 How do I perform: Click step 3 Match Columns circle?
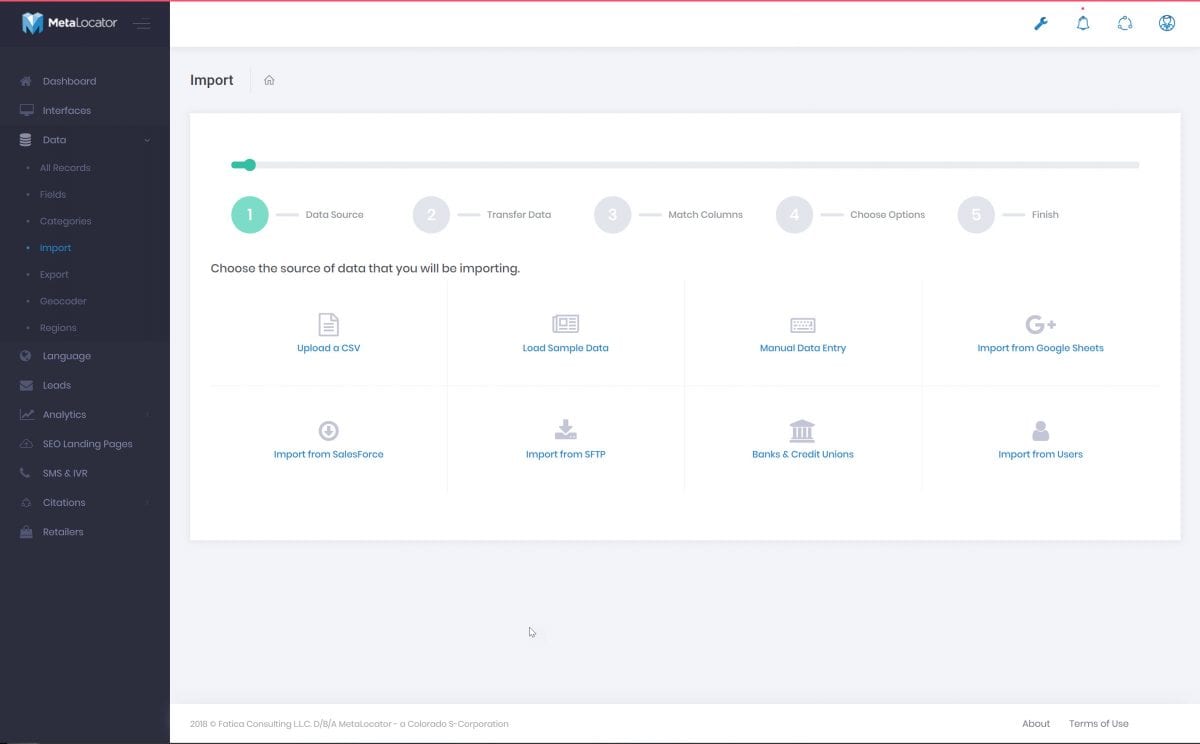pos(612,215)
